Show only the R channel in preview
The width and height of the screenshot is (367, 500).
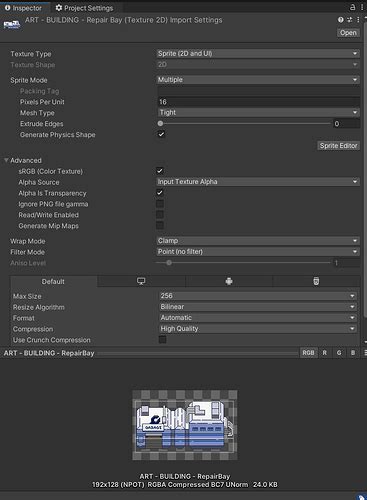[324, 353]
